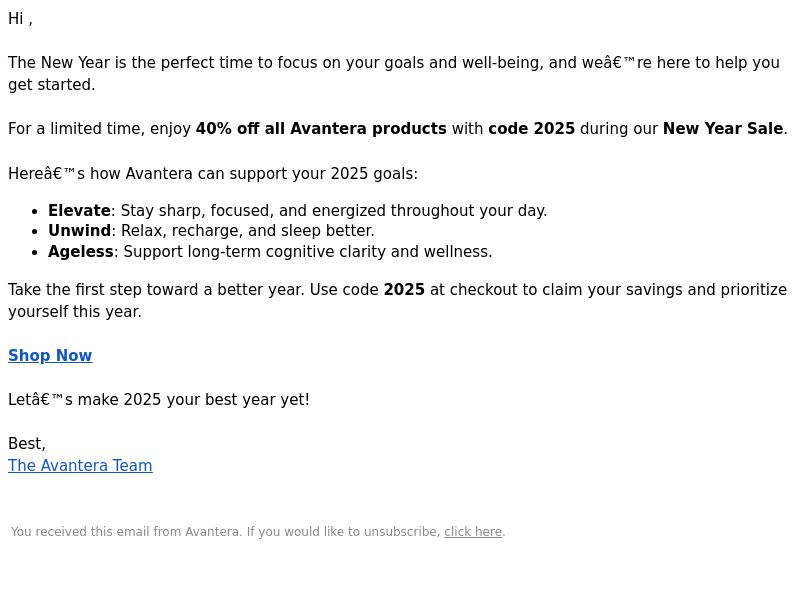Viewport: 800px width, 600px height.
Task: Click the 'Stay sharp, focused, and energized' description
Action: 334,211
